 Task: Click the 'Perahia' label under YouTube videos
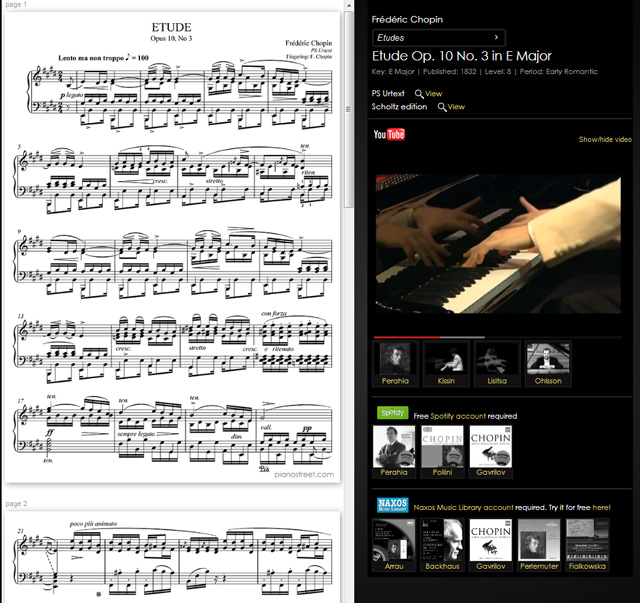click(395, 381)
